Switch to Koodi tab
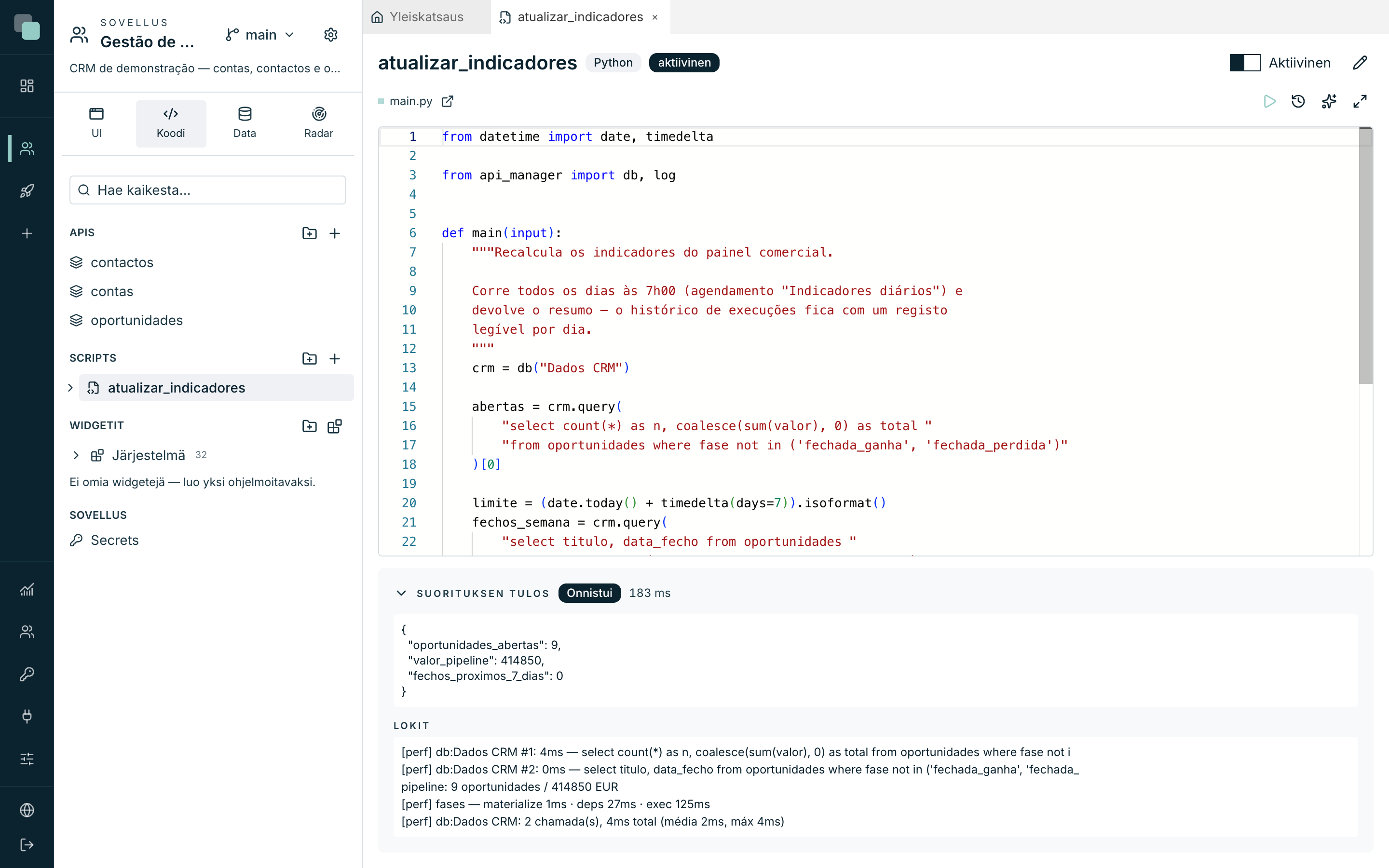 (x=171, y=123)
